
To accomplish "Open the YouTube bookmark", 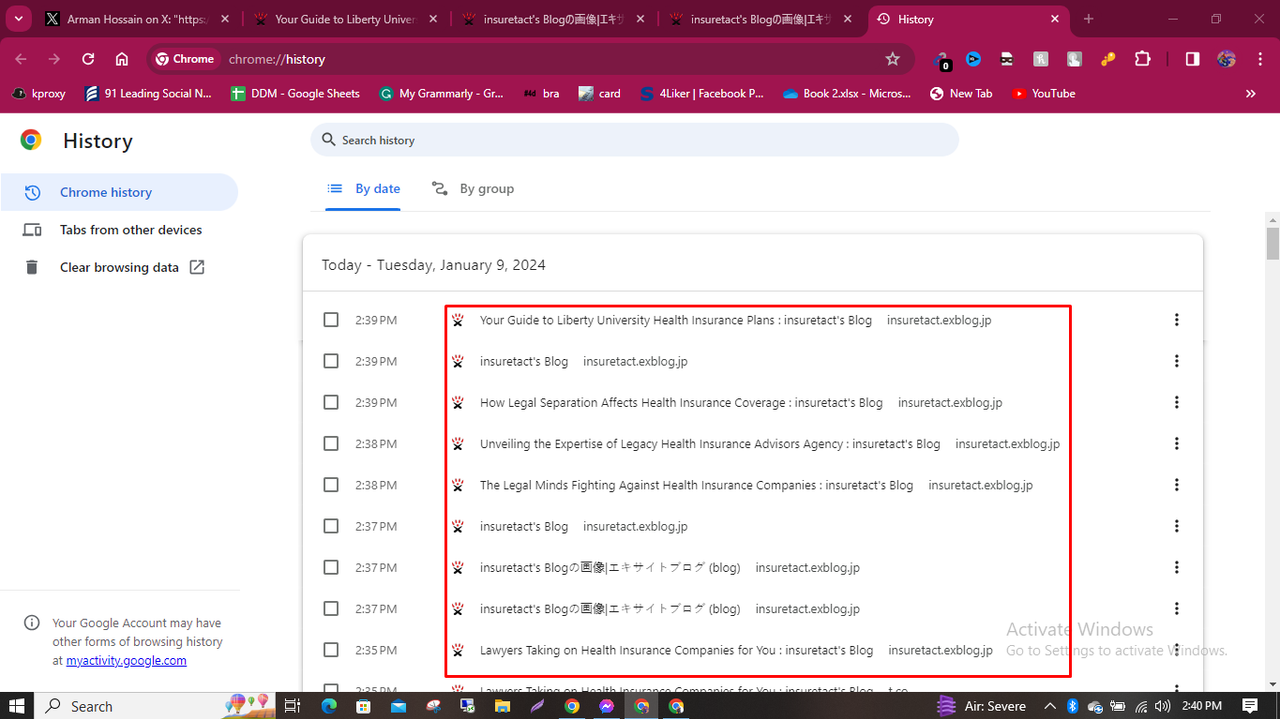I will pyautogui.click(x=1043, y=93).
